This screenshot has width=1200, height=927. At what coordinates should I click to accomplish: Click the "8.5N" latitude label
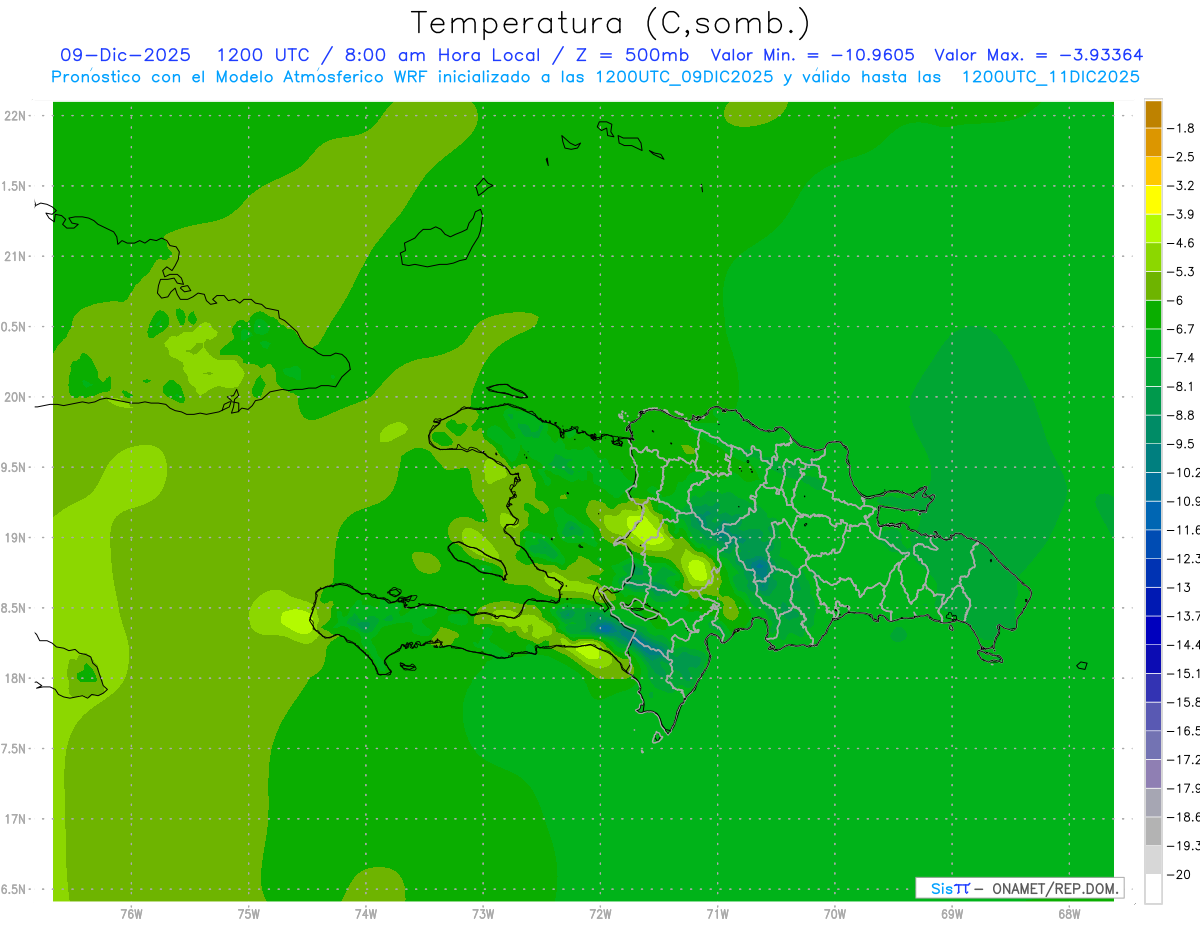coord(14,608)
